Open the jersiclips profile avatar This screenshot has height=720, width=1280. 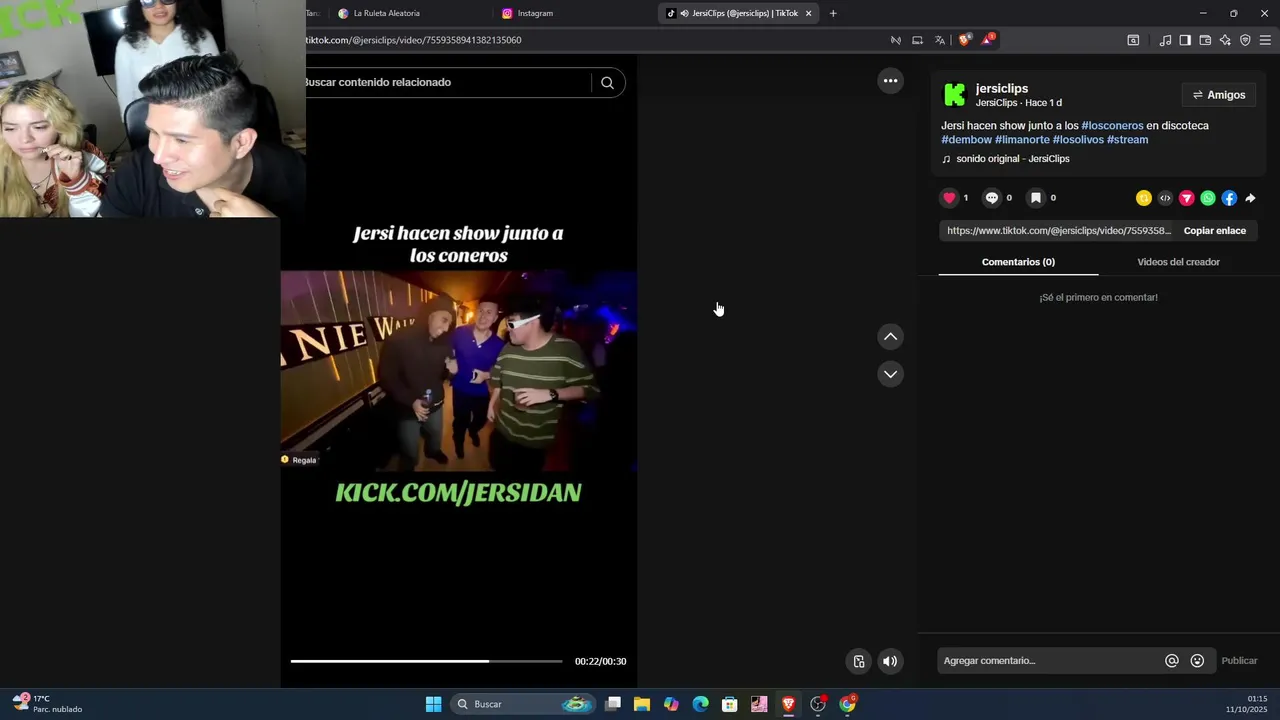(x=955, y=95)
